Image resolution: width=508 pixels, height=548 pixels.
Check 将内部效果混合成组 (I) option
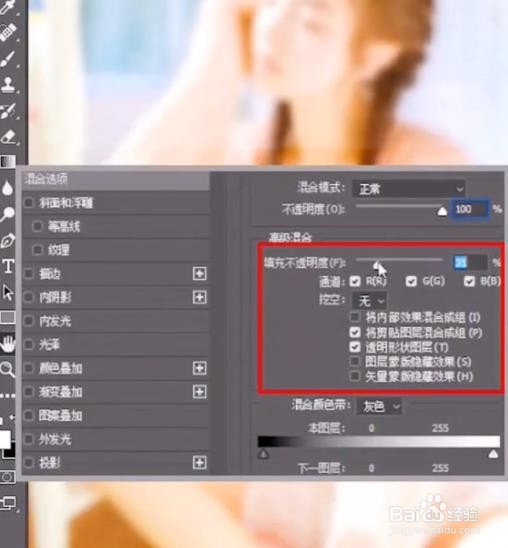(x=355, y=317)
